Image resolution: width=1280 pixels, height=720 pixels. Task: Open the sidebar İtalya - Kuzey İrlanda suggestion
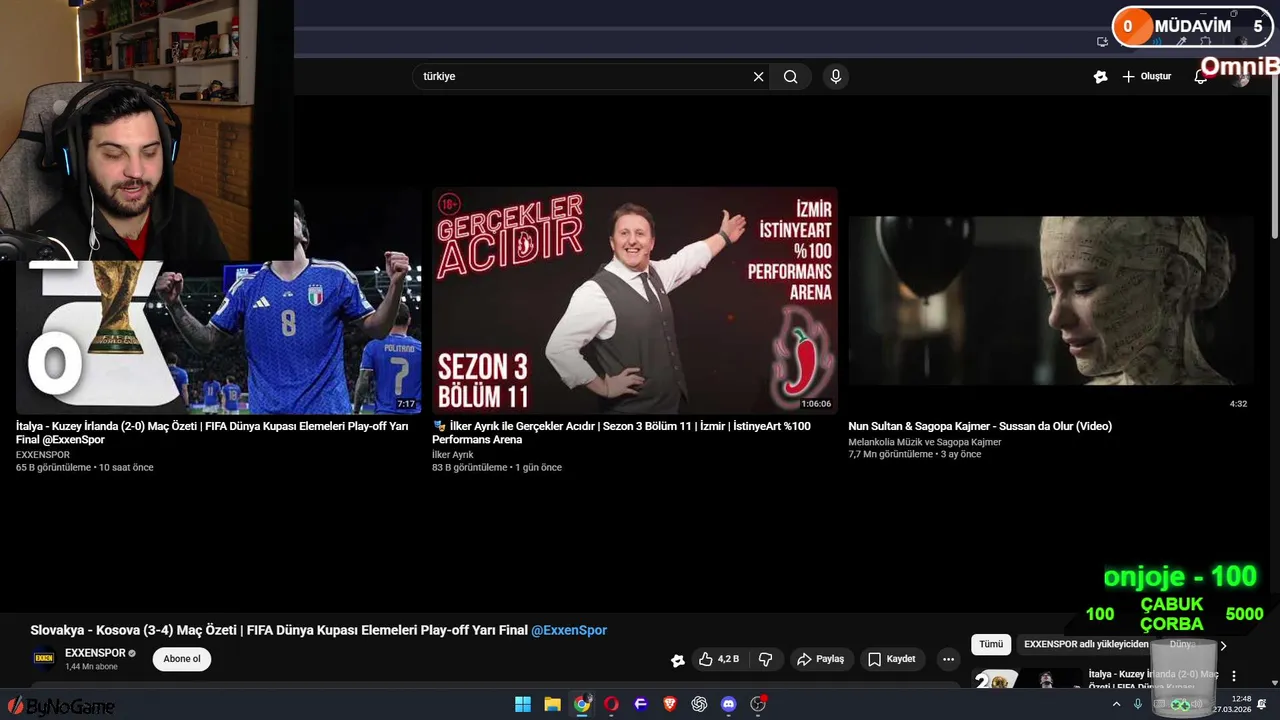click(x=1096, y=680)
